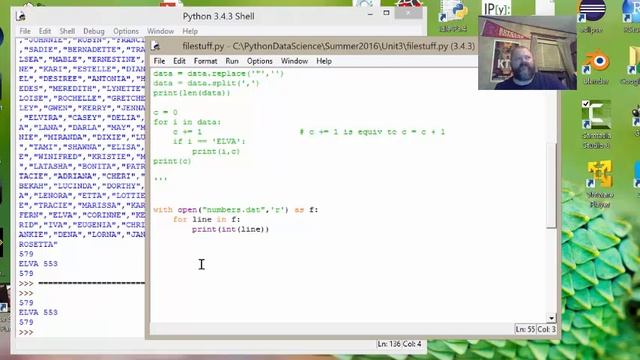Click the 'print(len(data))' code line
This screenshot has height=360, width=640.
tap(192, 93)
